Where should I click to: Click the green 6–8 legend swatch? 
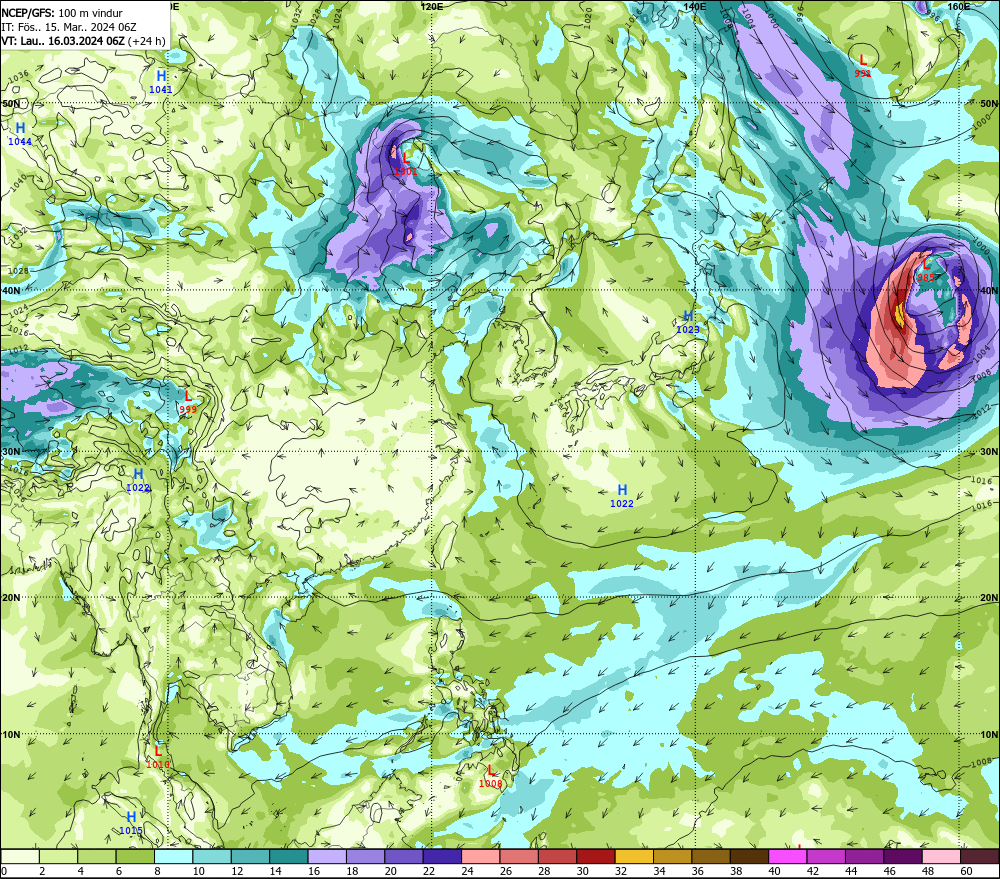pos(135,856)
